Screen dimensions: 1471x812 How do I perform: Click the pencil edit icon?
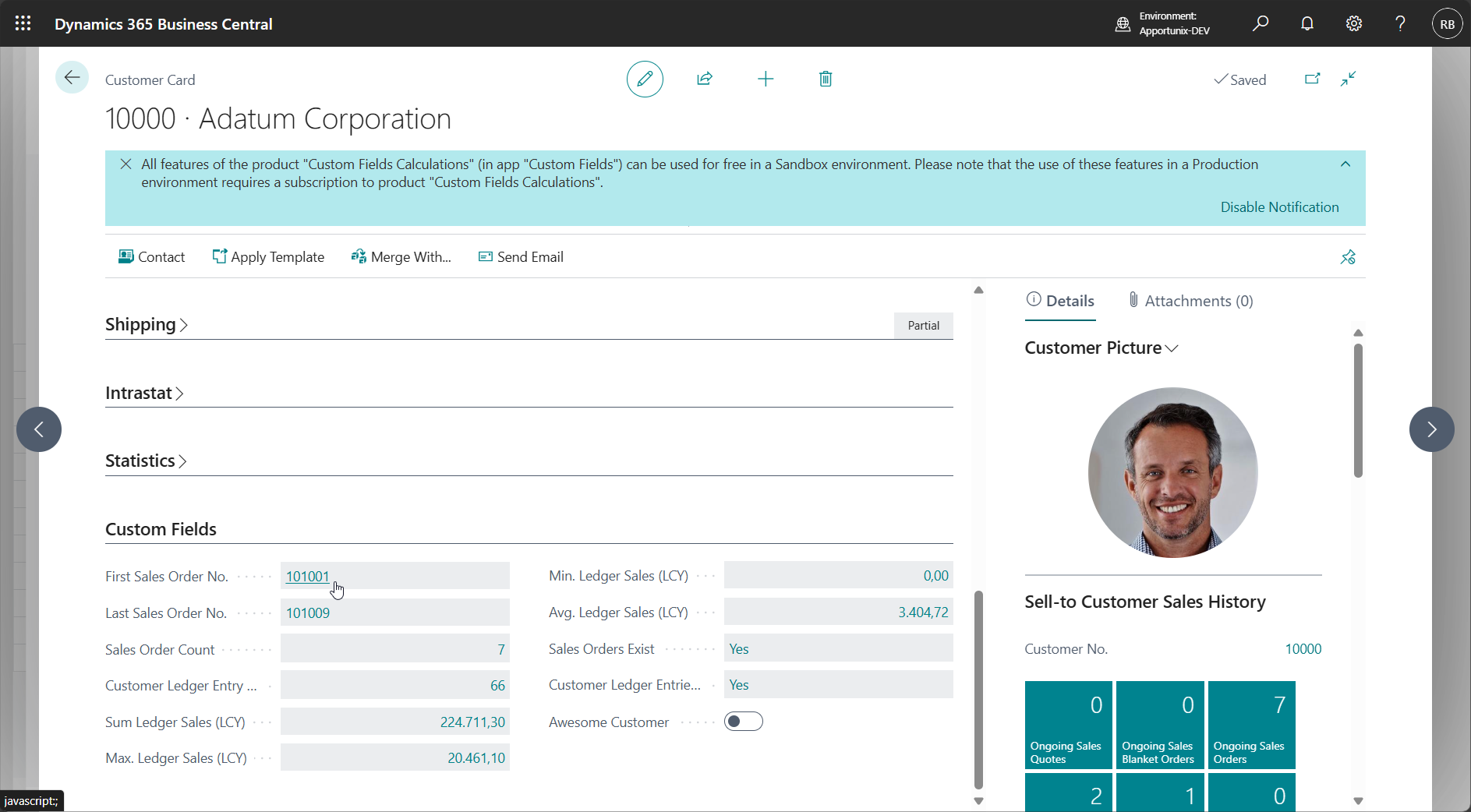pyautogui.click(x=645, y=79)
